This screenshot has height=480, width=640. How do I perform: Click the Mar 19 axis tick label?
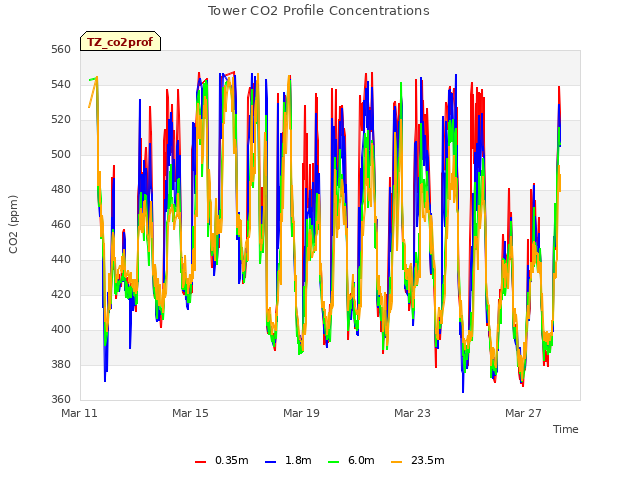tap(301, 413)
